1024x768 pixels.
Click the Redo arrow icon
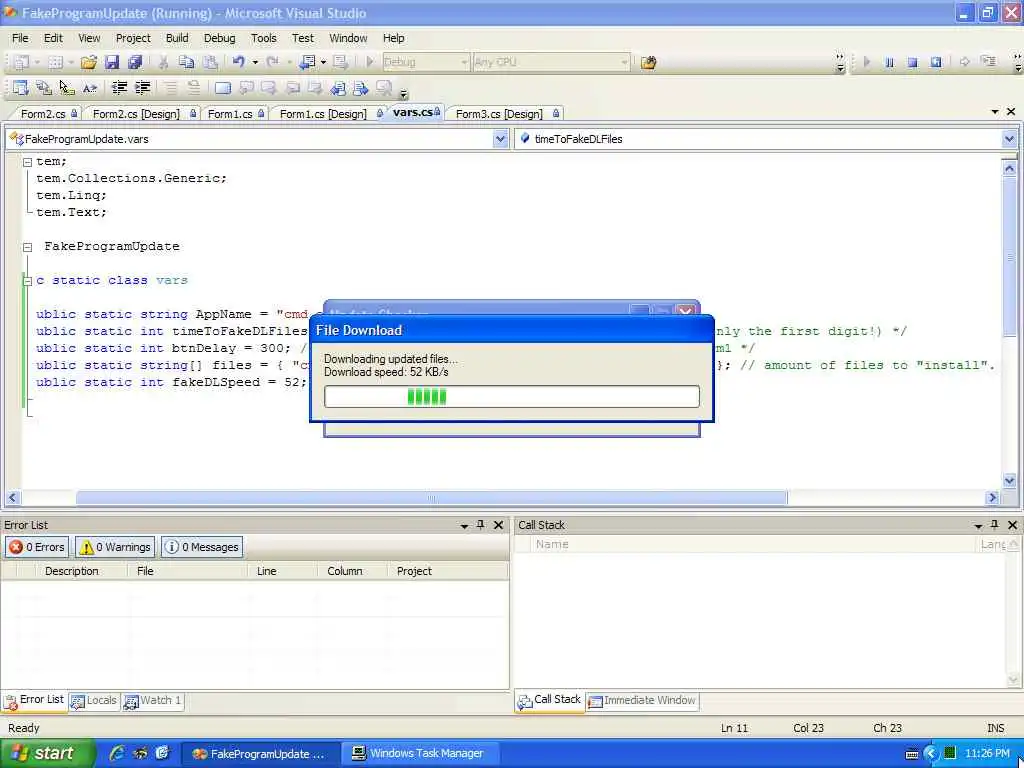point(273,62)
